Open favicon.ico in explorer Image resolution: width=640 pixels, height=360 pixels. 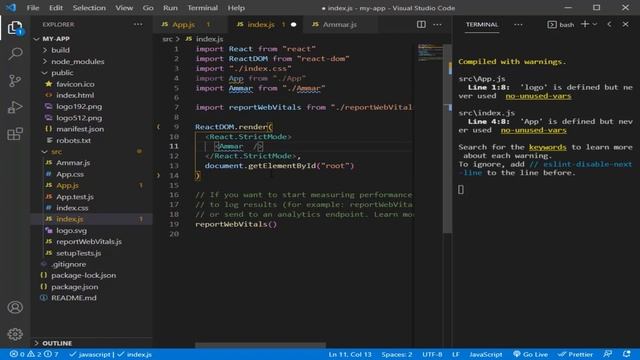click(x=75, y=84)
